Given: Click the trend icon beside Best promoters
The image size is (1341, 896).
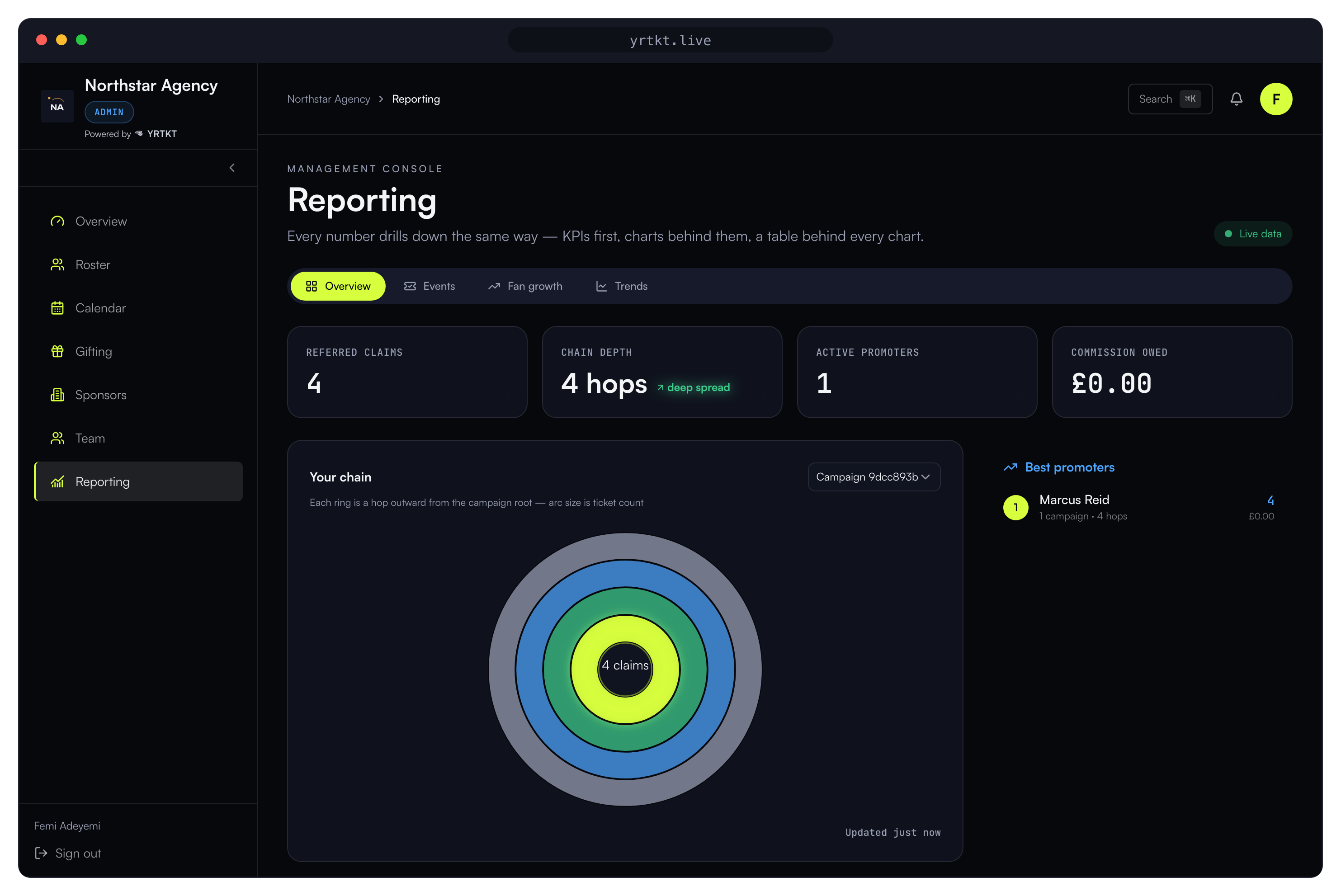Looking at the screenshot, I should pyautogui.click(x=1010, y=467).
